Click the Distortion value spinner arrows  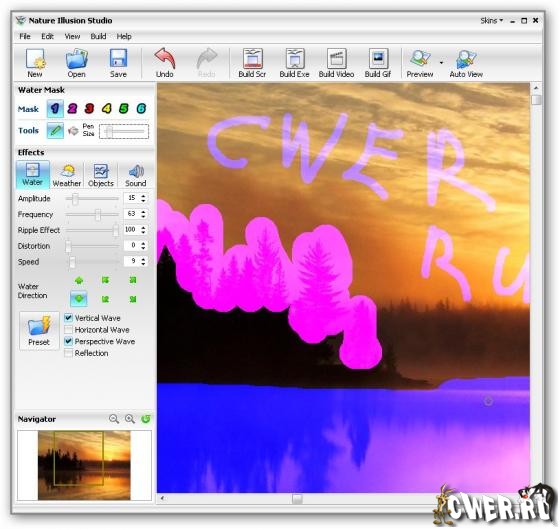(x=143, y=245)
